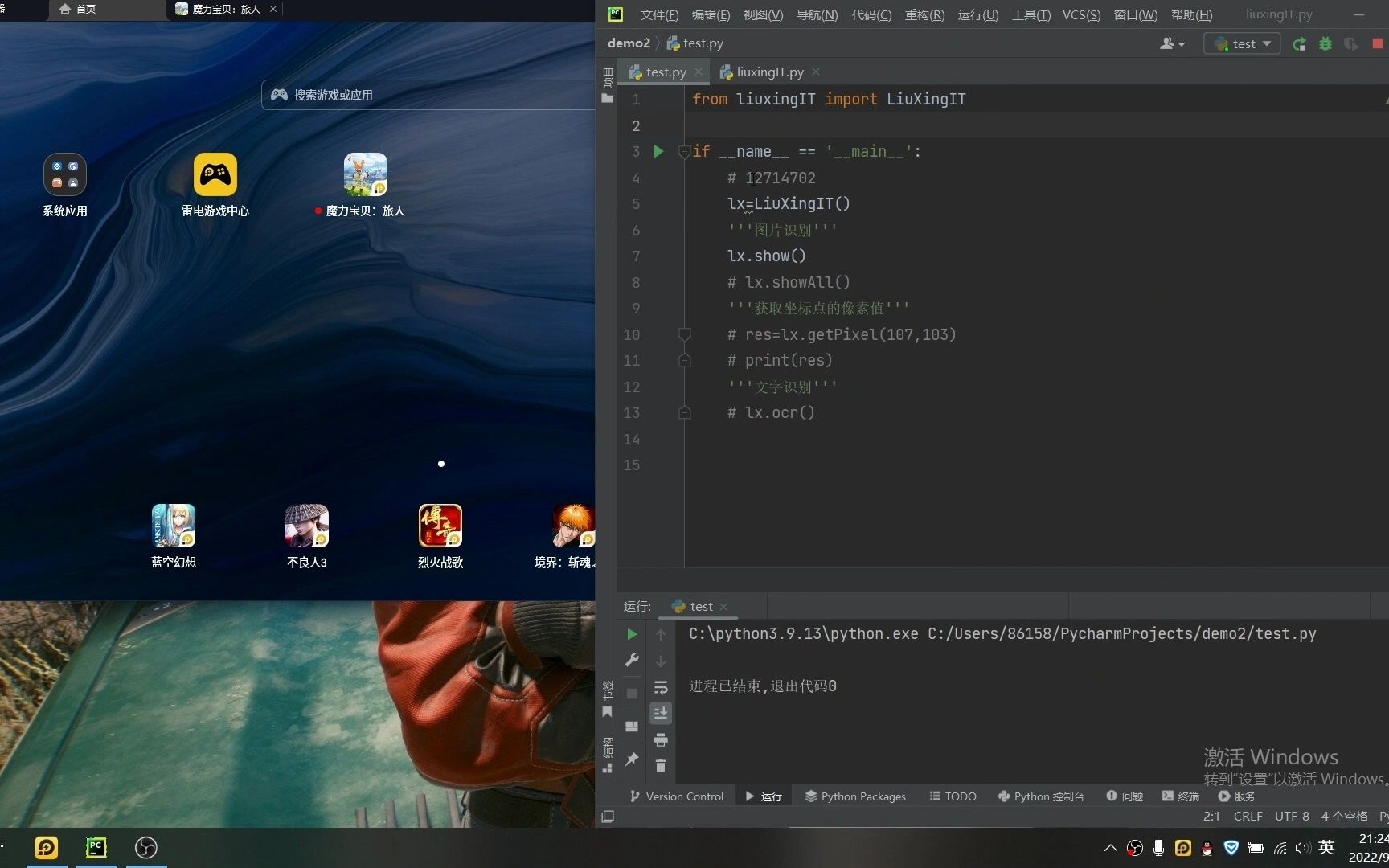Screen dimensions: 1389x868
Task: Click the stop square icon in Run panel
Action: pos(632,693)
